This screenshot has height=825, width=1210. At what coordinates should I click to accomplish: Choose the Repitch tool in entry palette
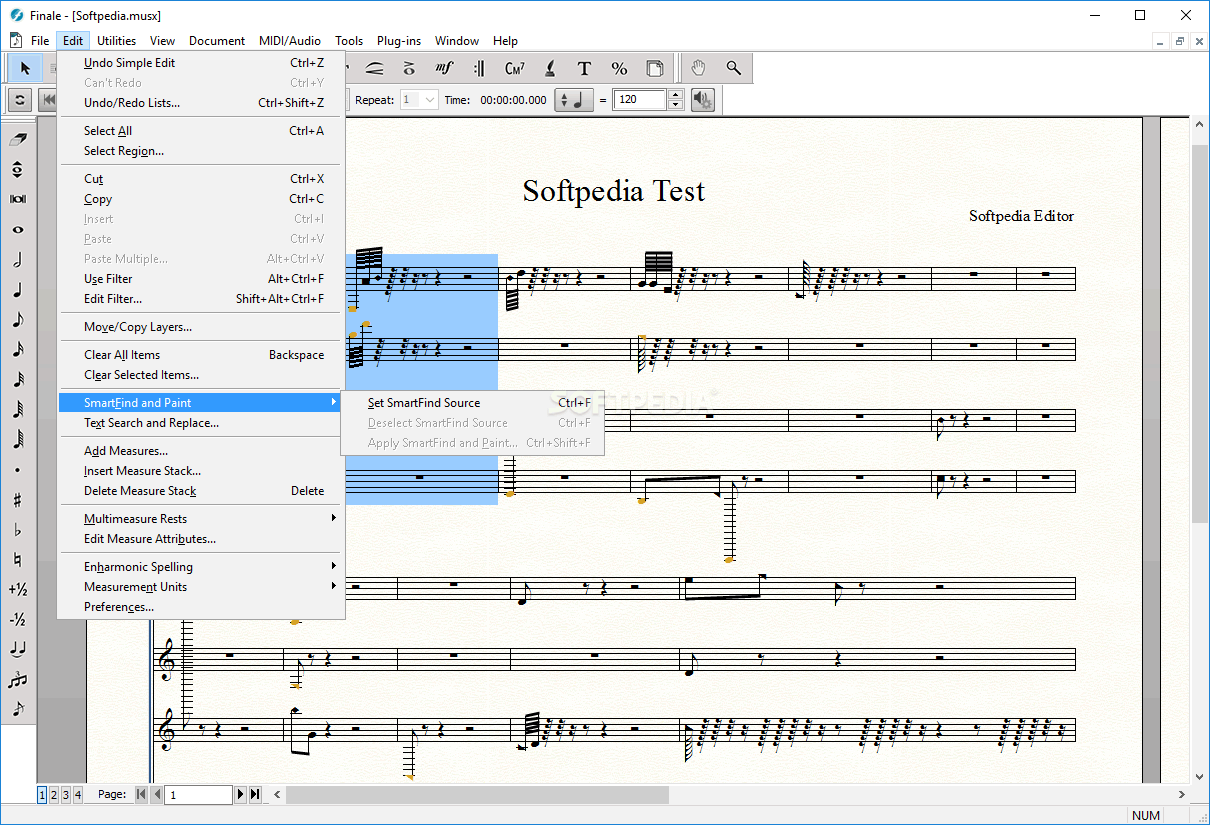17,170
